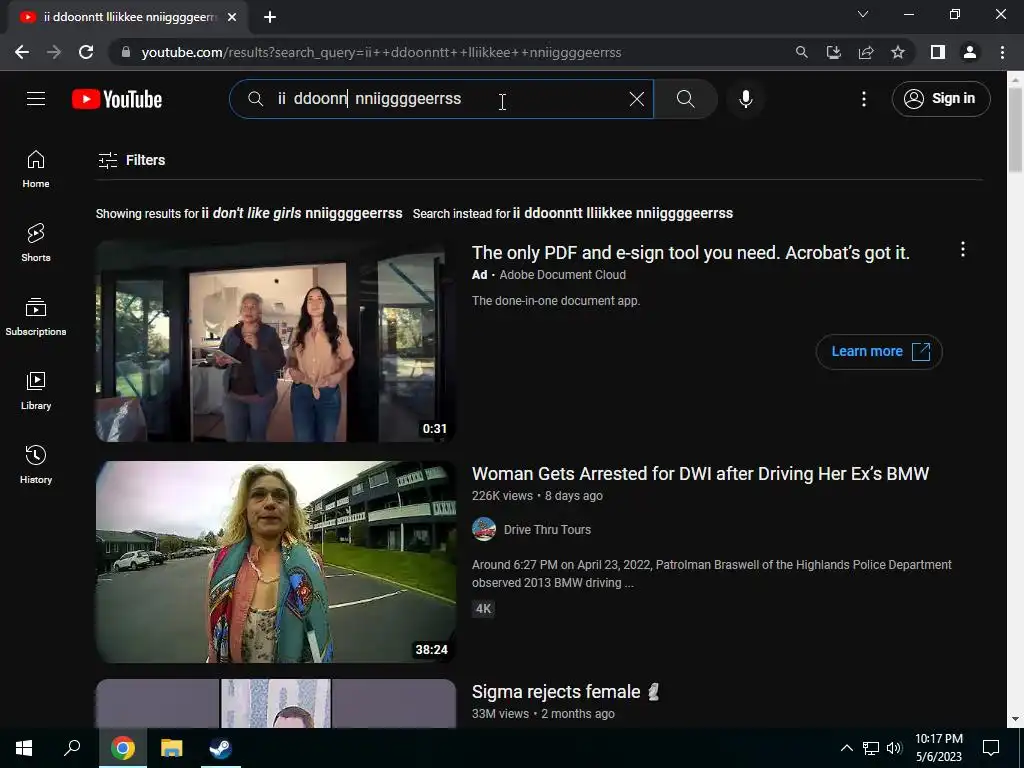
Task: Open the Windows Start menu
Action: (x=24, y=748)
